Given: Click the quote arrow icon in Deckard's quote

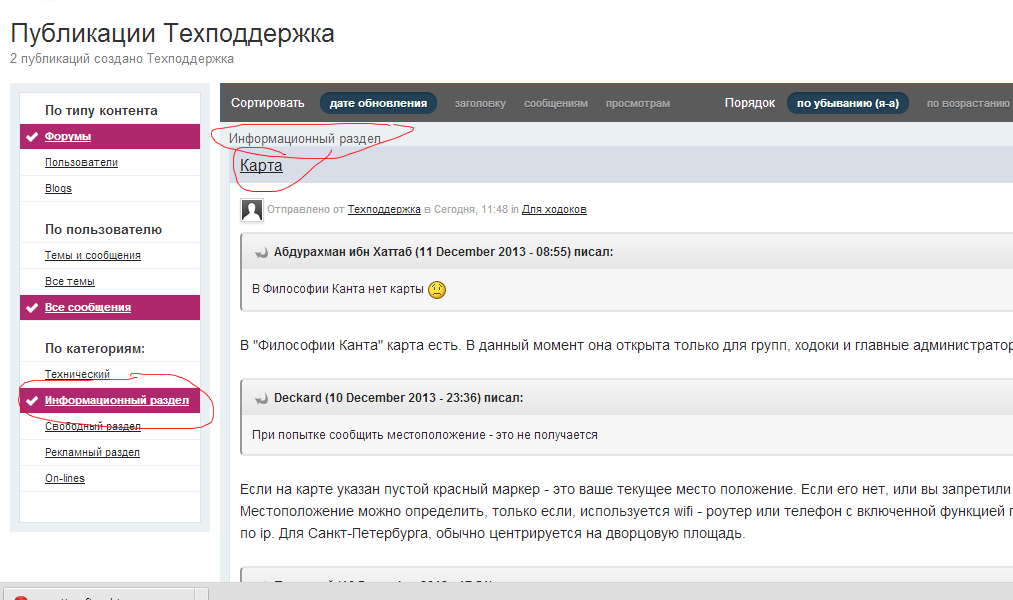Looking at the screenshot, I should tap(261, 398).
